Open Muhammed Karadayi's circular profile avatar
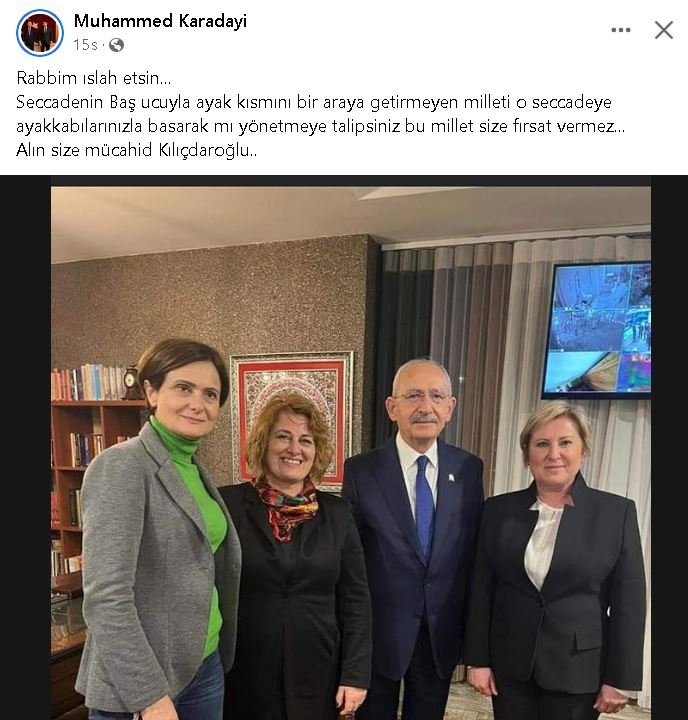Screen dimensions: 688x720 coord(40,33)
